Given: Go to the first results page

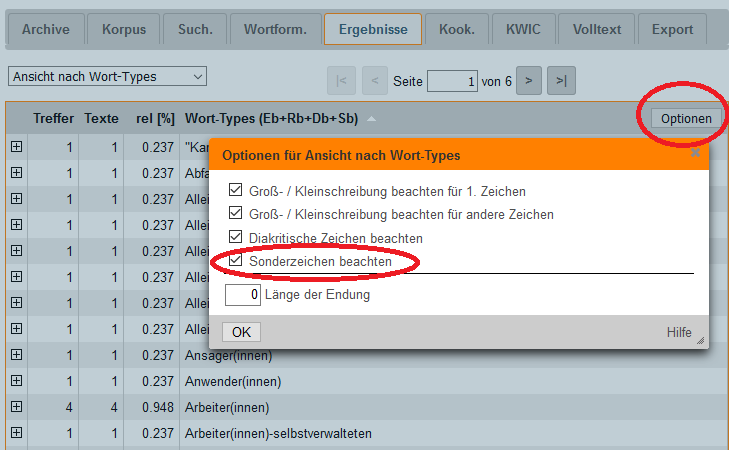Looking at the screenshot, I should [341, 81].
